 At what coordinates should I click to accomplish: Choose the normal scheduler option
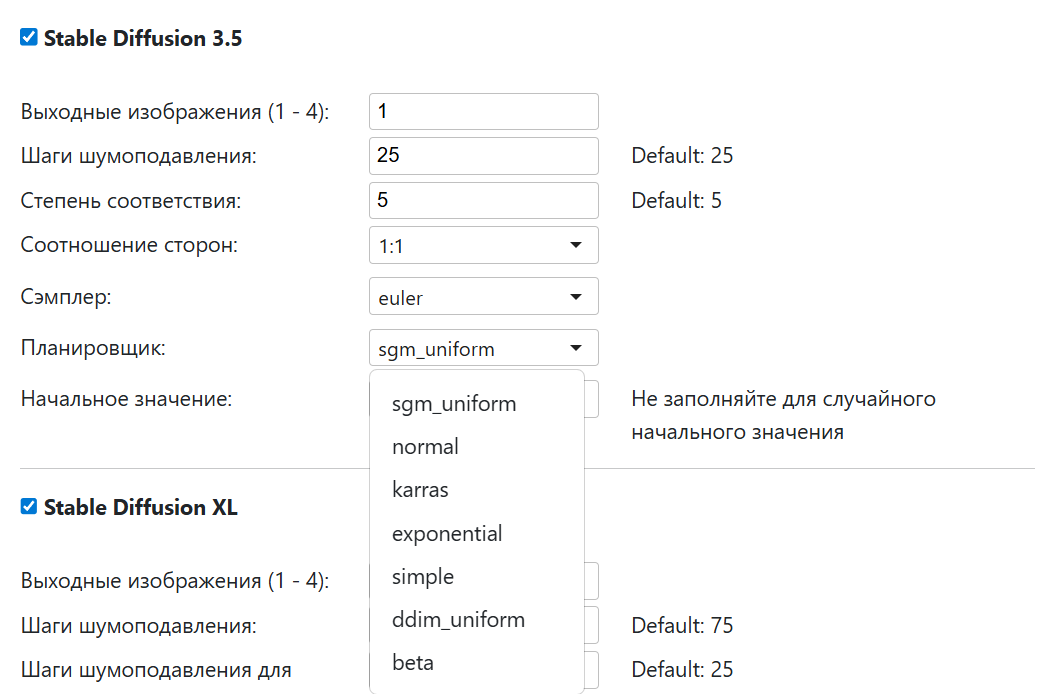click(x=426, y=447)
